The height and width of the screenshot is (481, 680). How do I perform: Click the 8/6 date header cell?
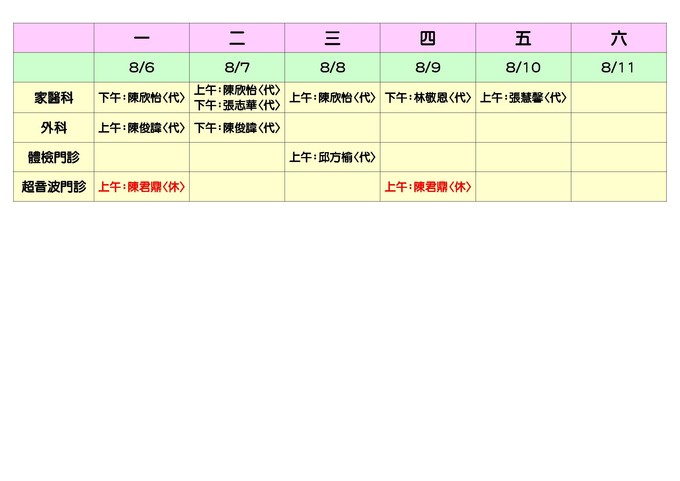[141, 68]
